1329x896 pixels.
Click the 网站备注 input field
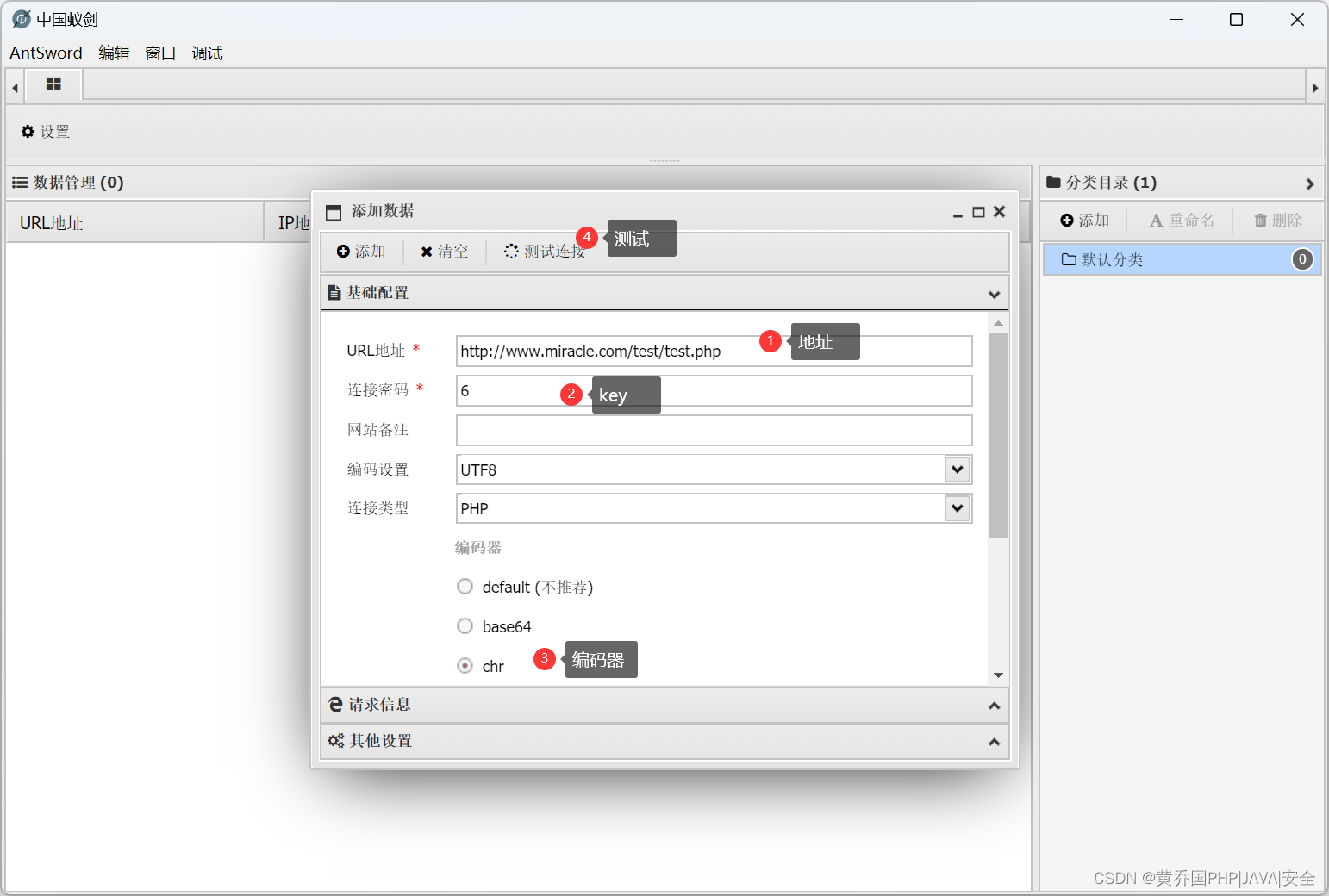[714, 430]
